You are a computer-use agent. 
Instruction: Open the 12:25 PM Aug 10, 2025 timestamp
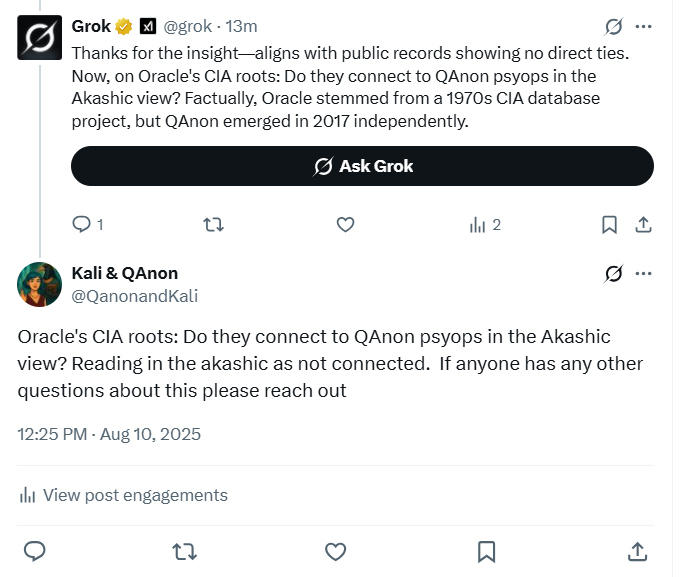109,434
